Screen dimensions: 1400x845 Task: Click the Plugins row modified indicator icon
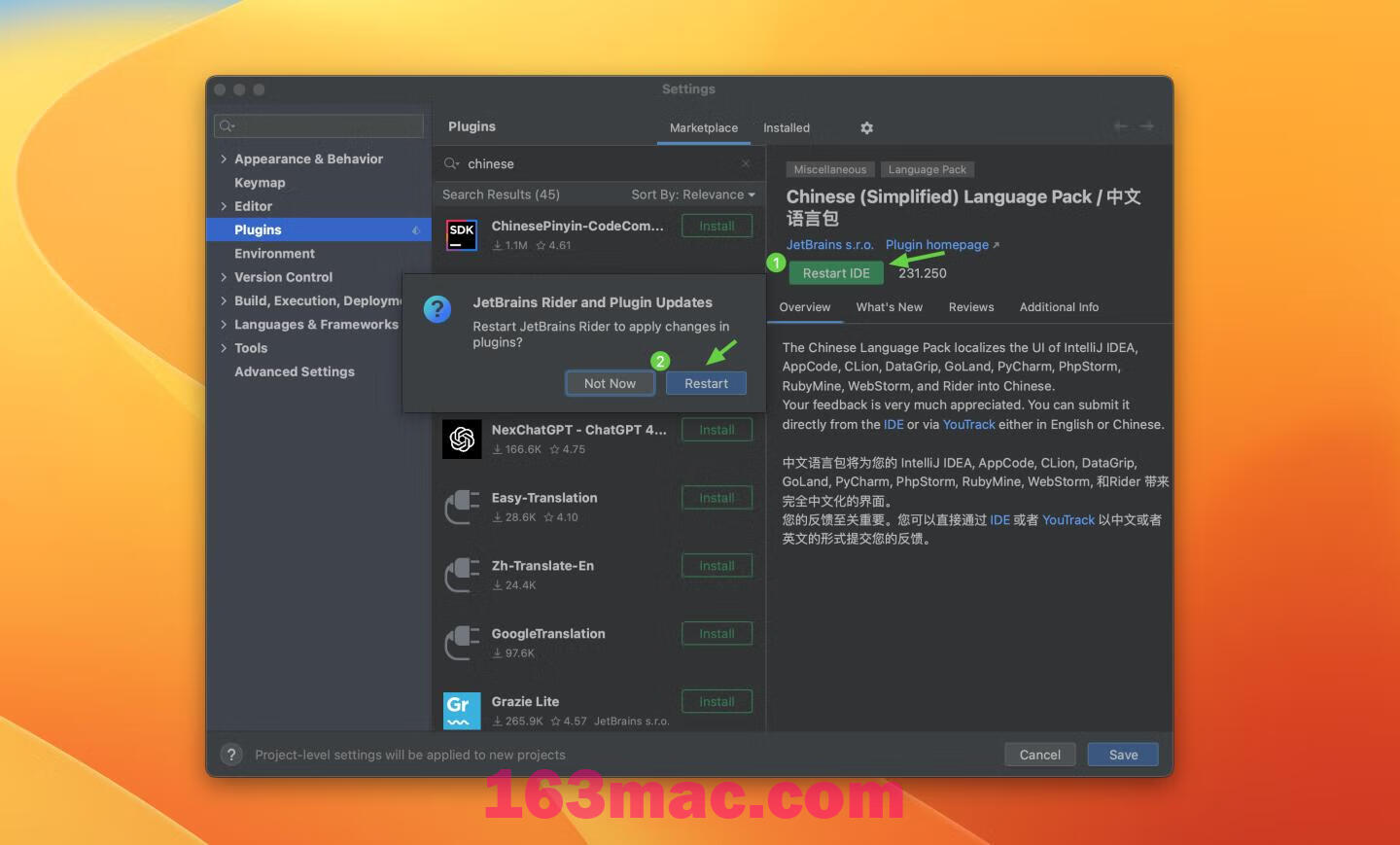click(x=416, y=230)
